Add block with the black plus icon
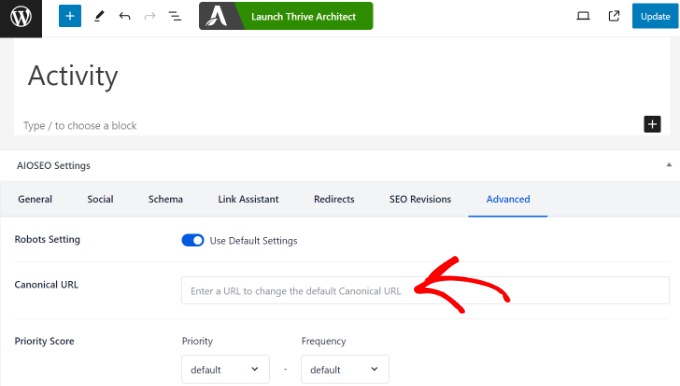Screen dimensions: 680x386 pos(652,124)
